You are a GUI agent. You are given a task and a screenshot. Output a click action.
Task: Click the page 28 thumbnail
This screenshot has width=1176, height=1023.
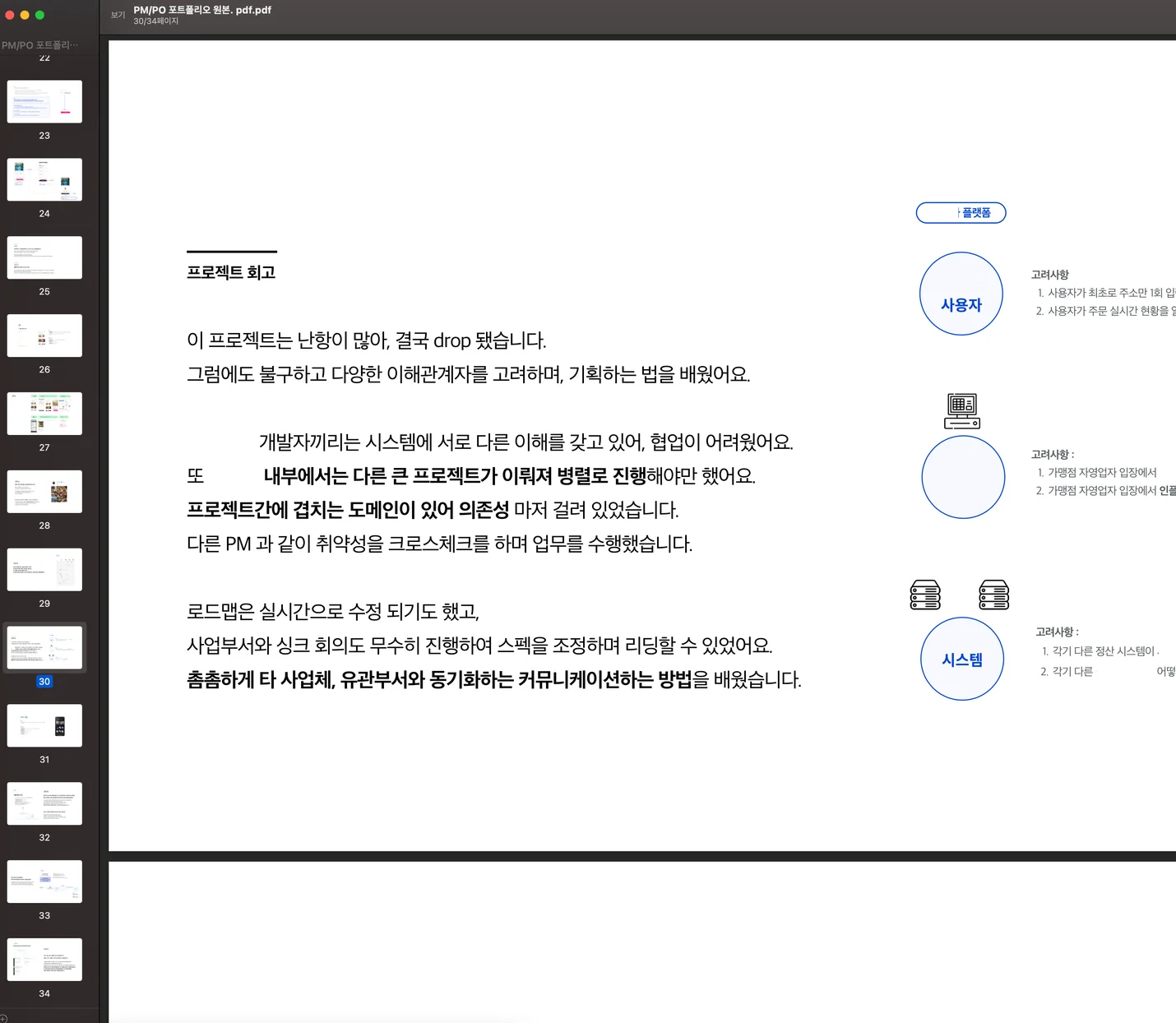44,491
